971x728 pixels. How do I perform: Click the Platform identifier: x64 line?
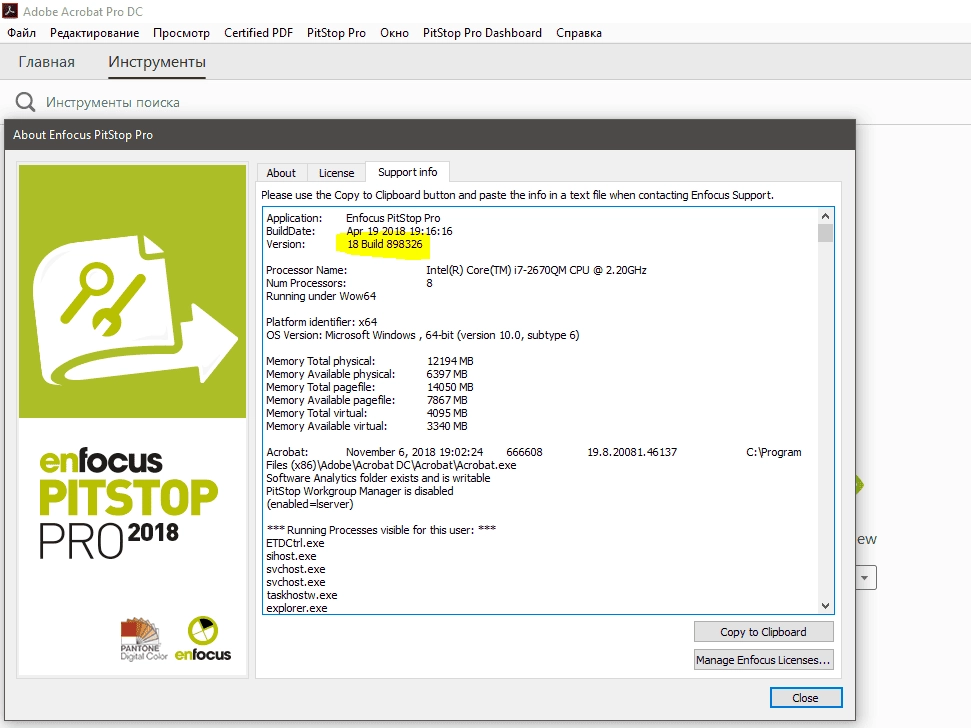tap(321, 322)
